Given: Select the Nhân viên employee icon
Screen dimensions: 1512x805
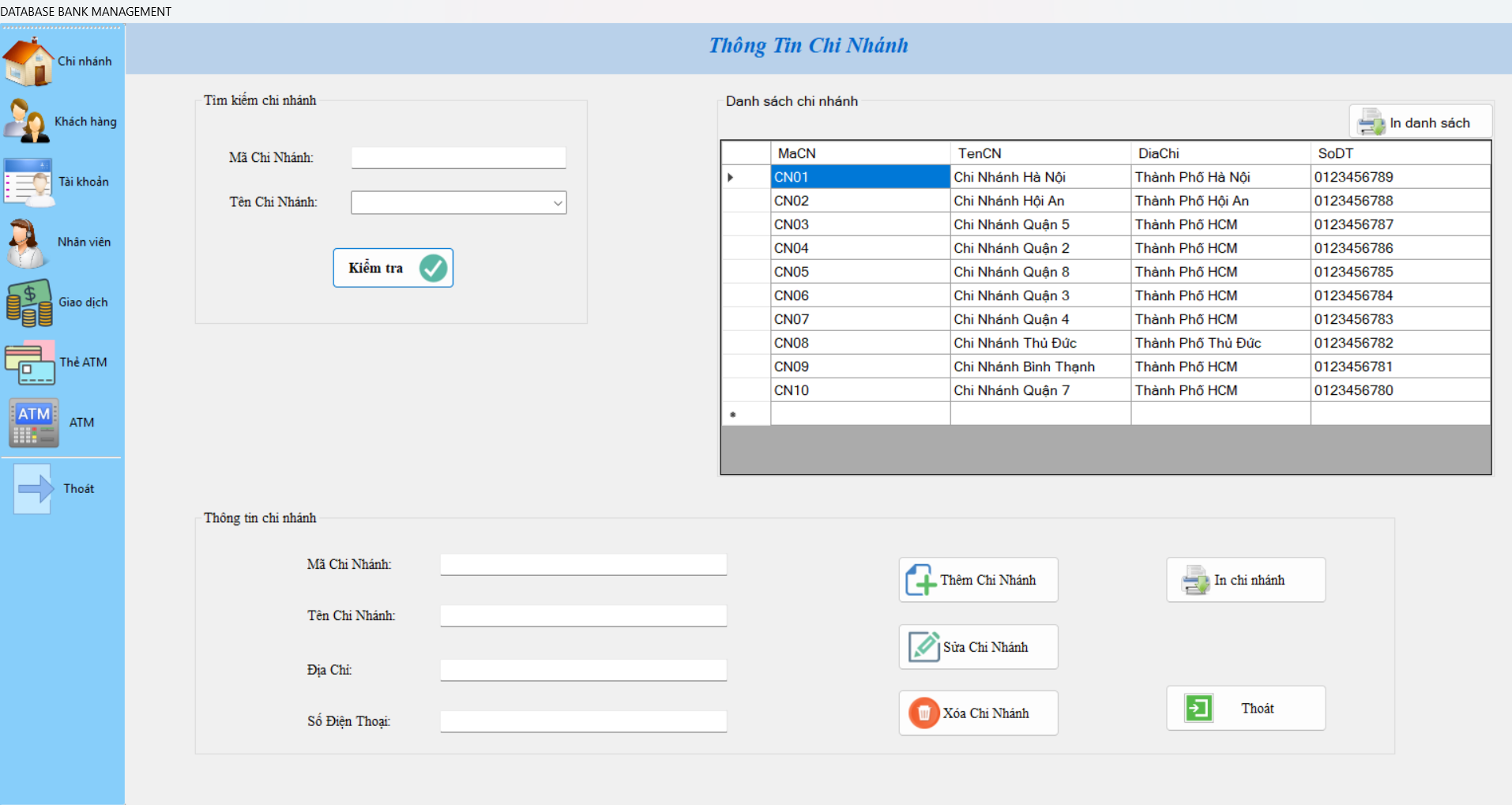Looking at the screenshot, I should (x=27, y=243).
